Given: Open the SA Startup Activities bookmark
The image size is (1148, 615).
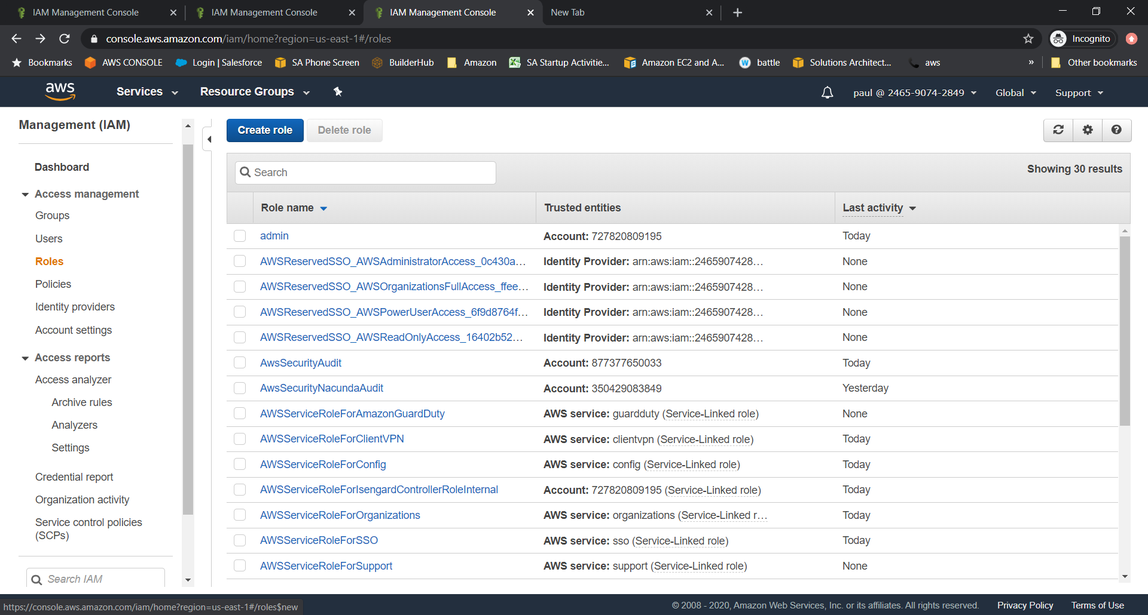Looking at the screenshot, I should click(x=559, y=62).
